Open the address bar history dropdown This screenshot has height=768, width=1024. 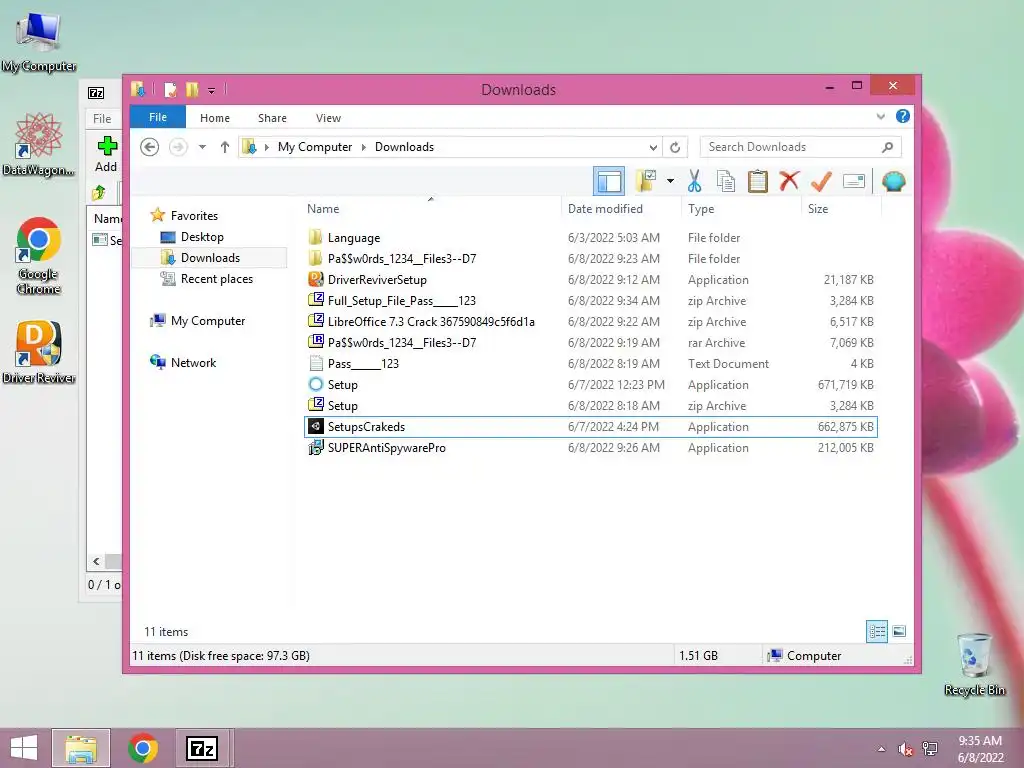[x=652, y=148]
